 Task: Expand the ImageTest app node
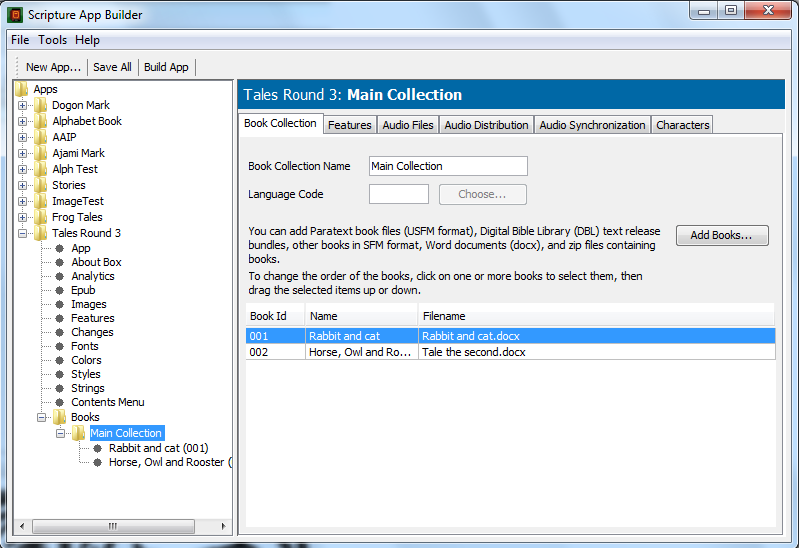point(22,201)
